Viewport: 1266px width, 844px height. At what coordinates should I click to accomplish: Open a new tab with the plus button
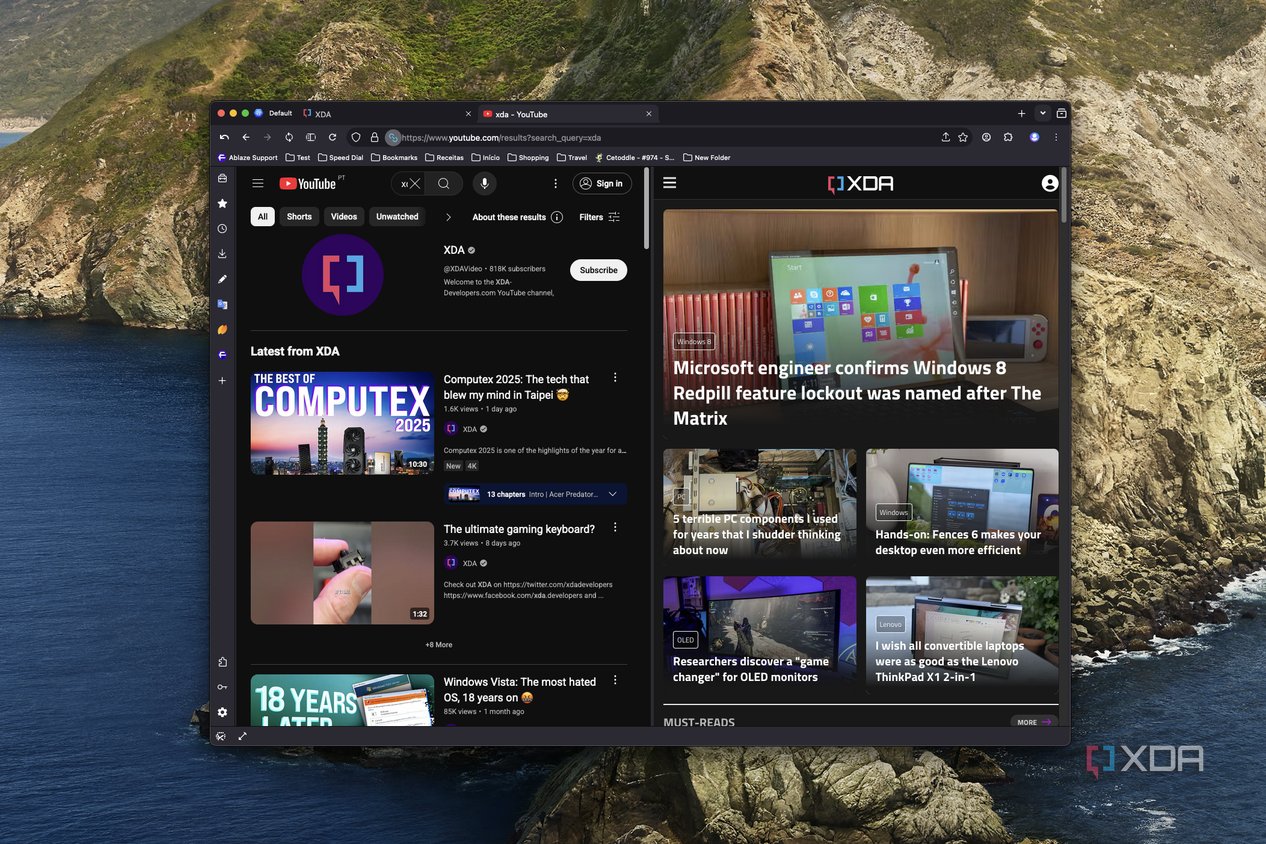pyautogui.click(x=1021, y=114)
